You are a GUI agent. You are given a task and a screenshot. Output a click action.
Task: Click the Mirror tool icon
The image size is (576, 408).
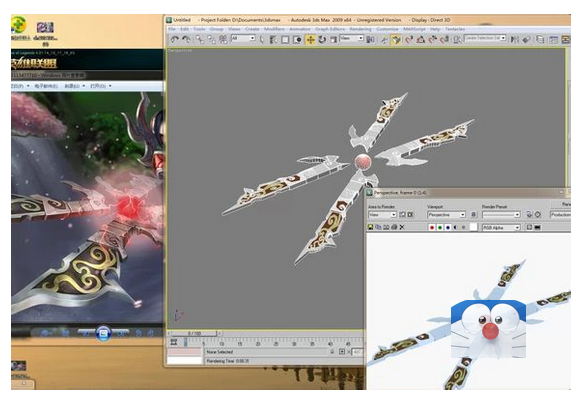515,39
